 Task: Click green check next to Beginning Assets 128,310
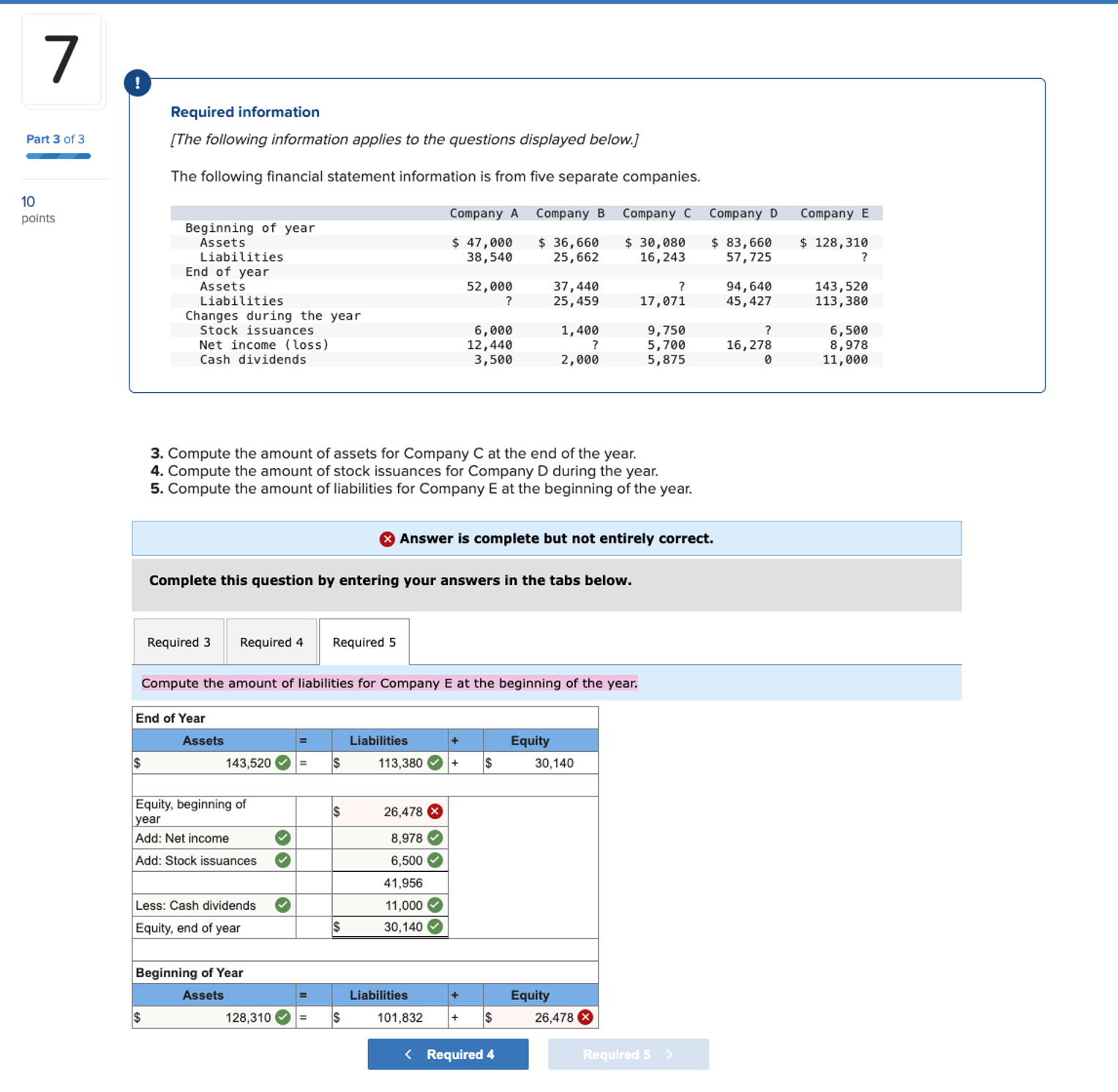[x=283, y=1017]
